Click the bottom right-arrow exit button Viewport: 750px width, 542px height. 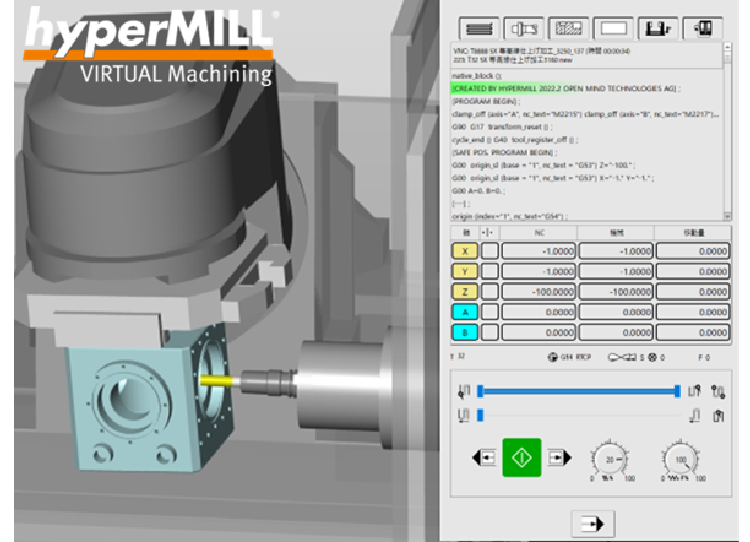[x=591, y=523]
